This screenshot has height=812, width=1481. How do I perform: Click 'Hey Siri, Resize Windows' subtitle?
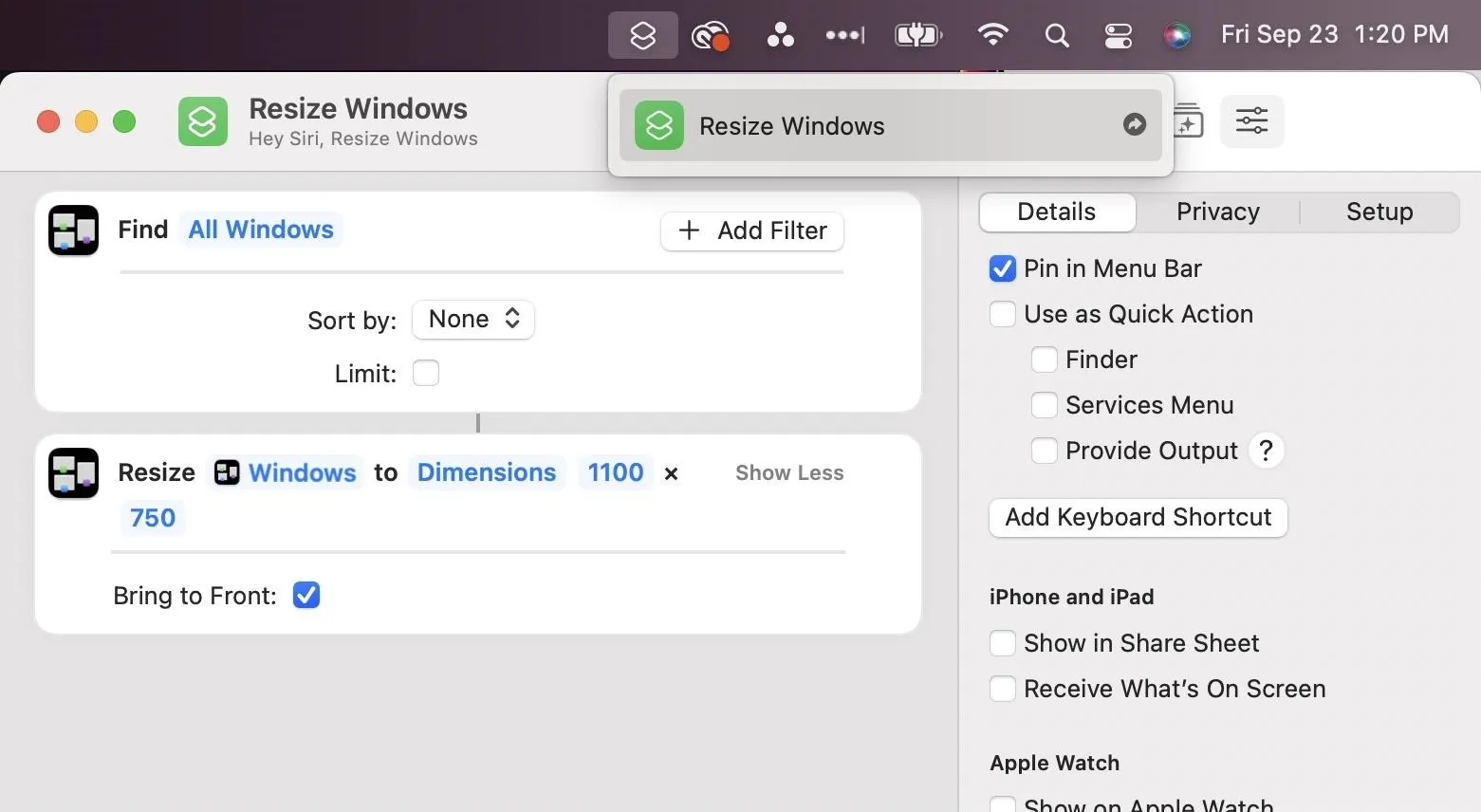click(363, 138)
